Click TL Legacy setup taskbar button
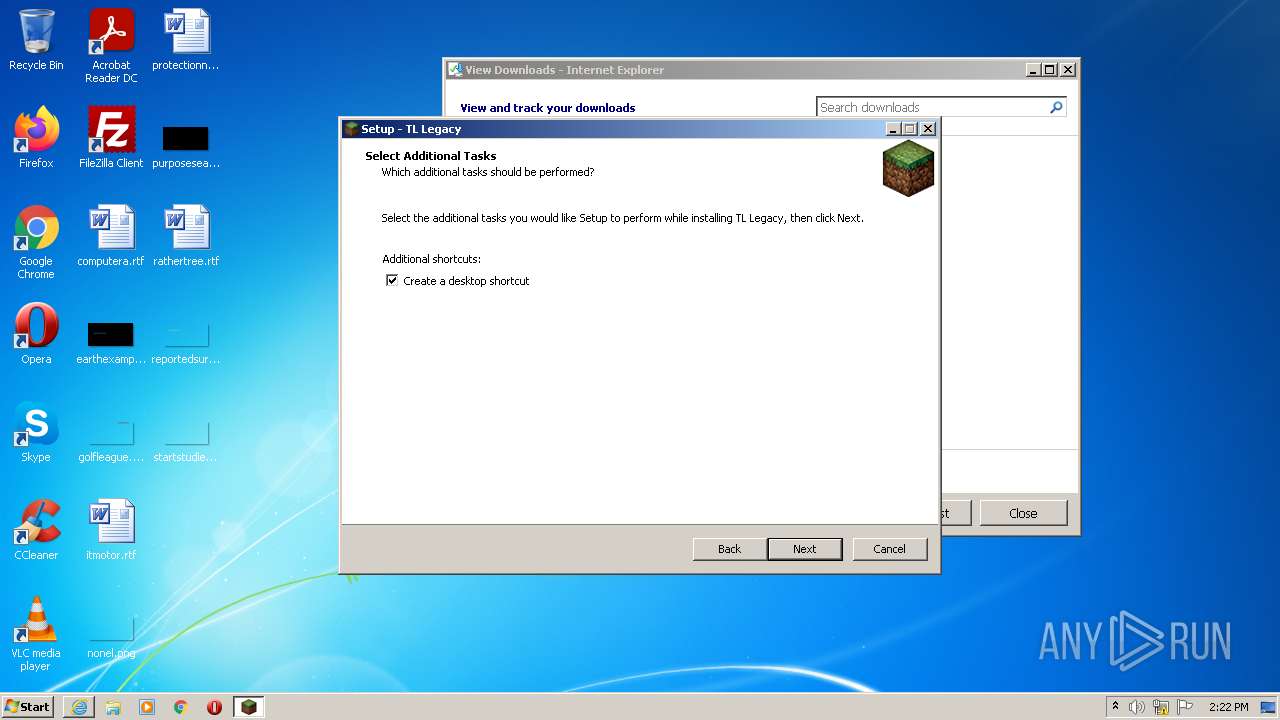The width and height of the screenshot is (1280, 720). coord(249,707)
